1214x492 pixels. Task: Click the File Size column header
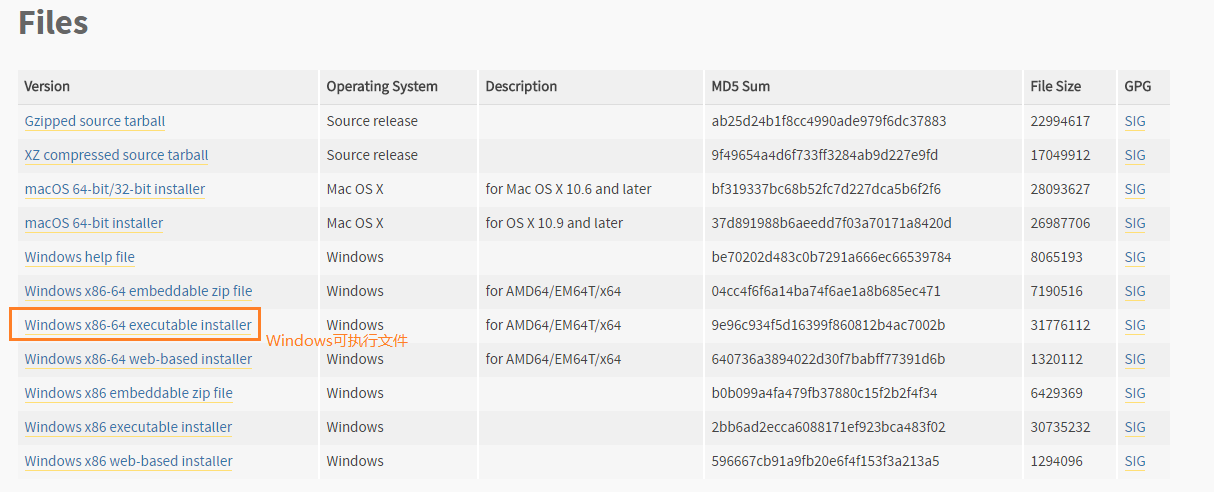[1056, 86]
